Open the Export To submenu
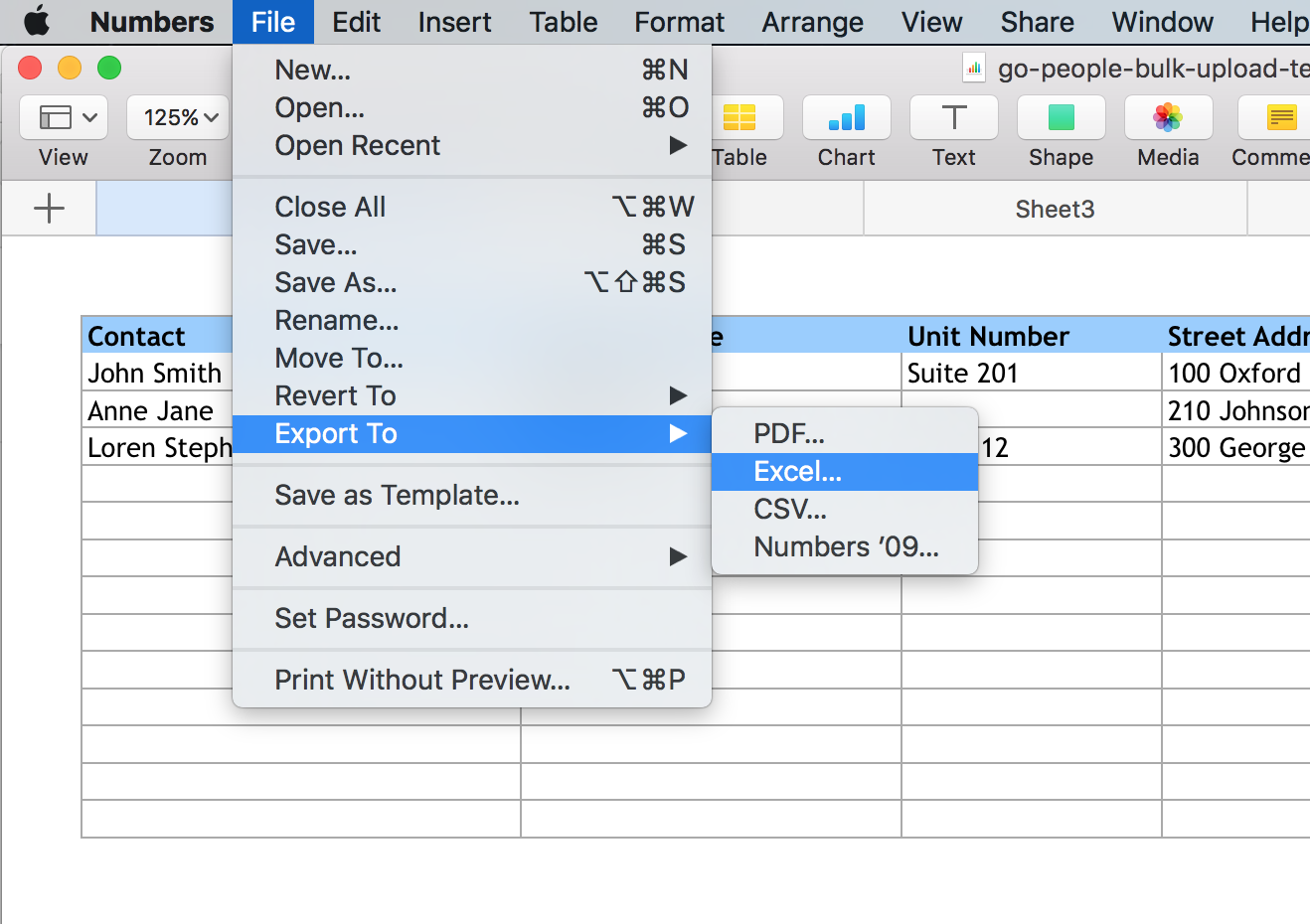 (x=472, y=434)
